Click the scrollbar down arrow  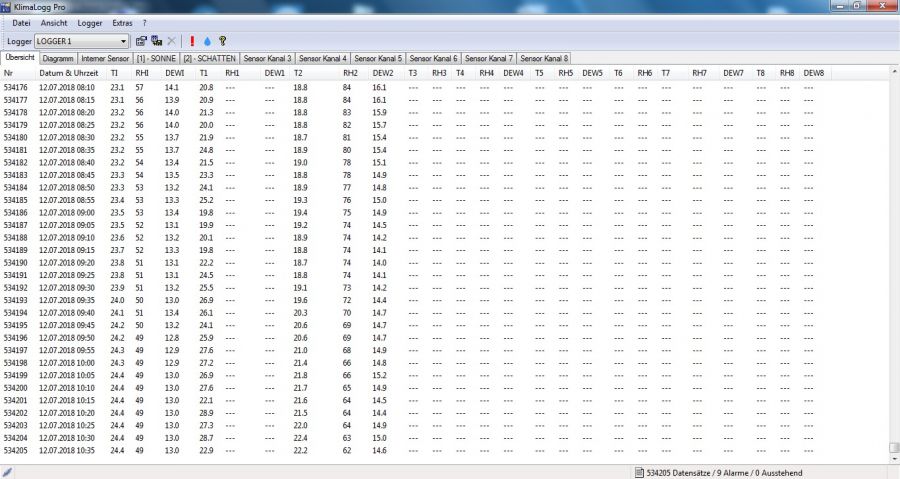pos(894,457)
